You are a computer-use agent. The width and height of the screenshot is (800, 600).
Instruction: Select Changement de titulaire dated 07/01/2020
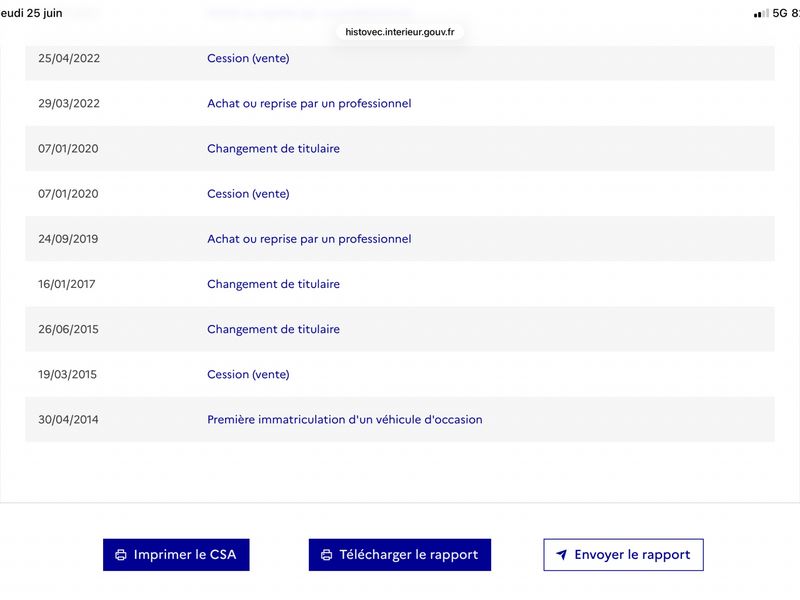273,148
